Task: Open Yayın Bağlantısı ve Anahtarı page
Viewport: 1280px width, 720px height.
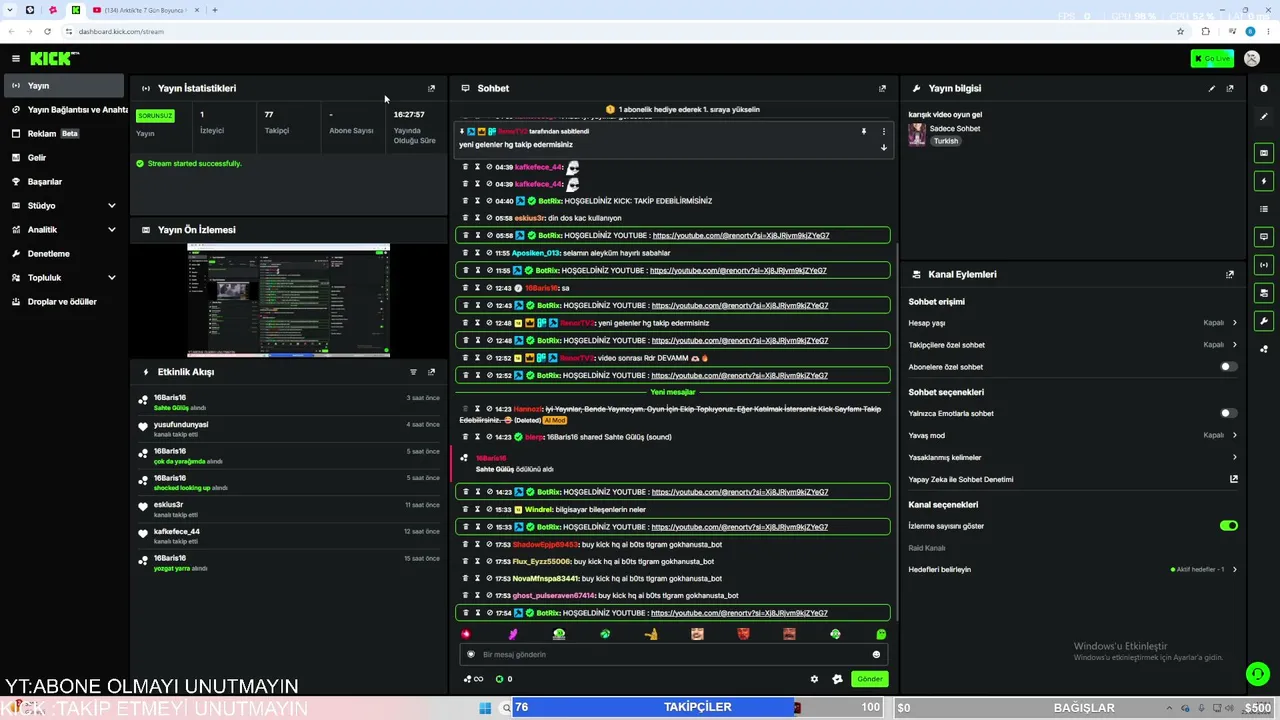Action: click(64, 110)
